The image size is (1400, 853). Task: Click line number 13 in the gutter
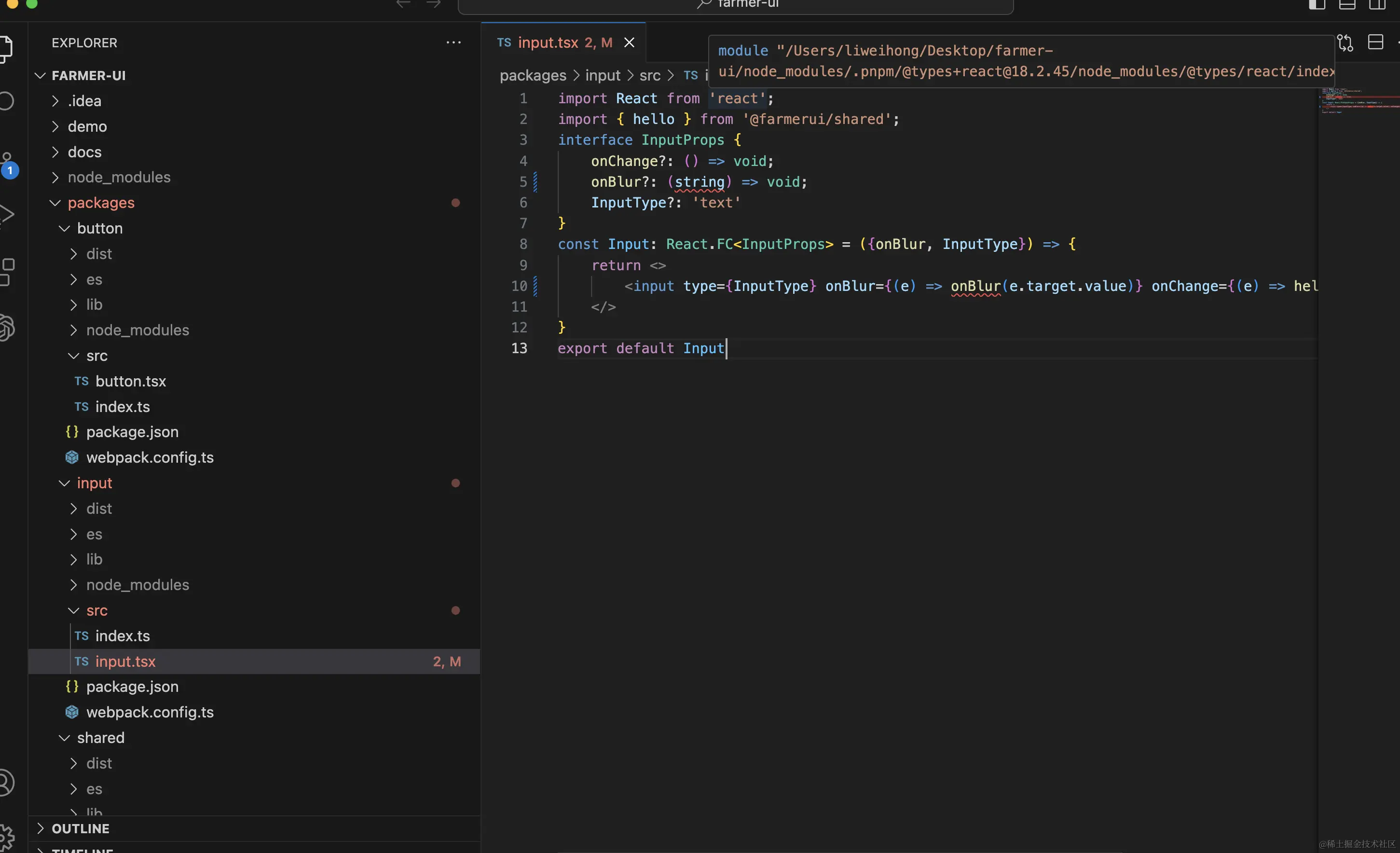[519, 348]
